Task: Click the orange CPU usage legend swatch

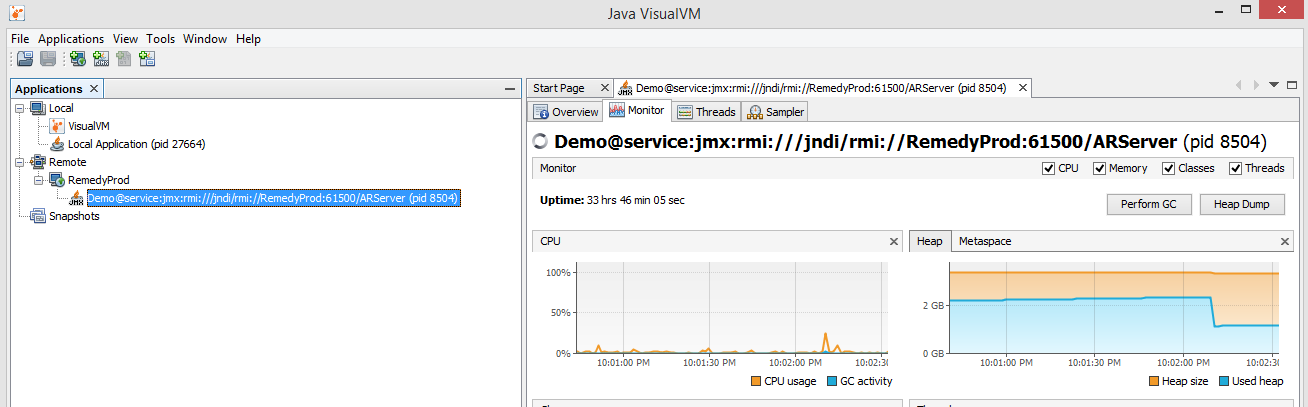Action: tap(755, 381)
